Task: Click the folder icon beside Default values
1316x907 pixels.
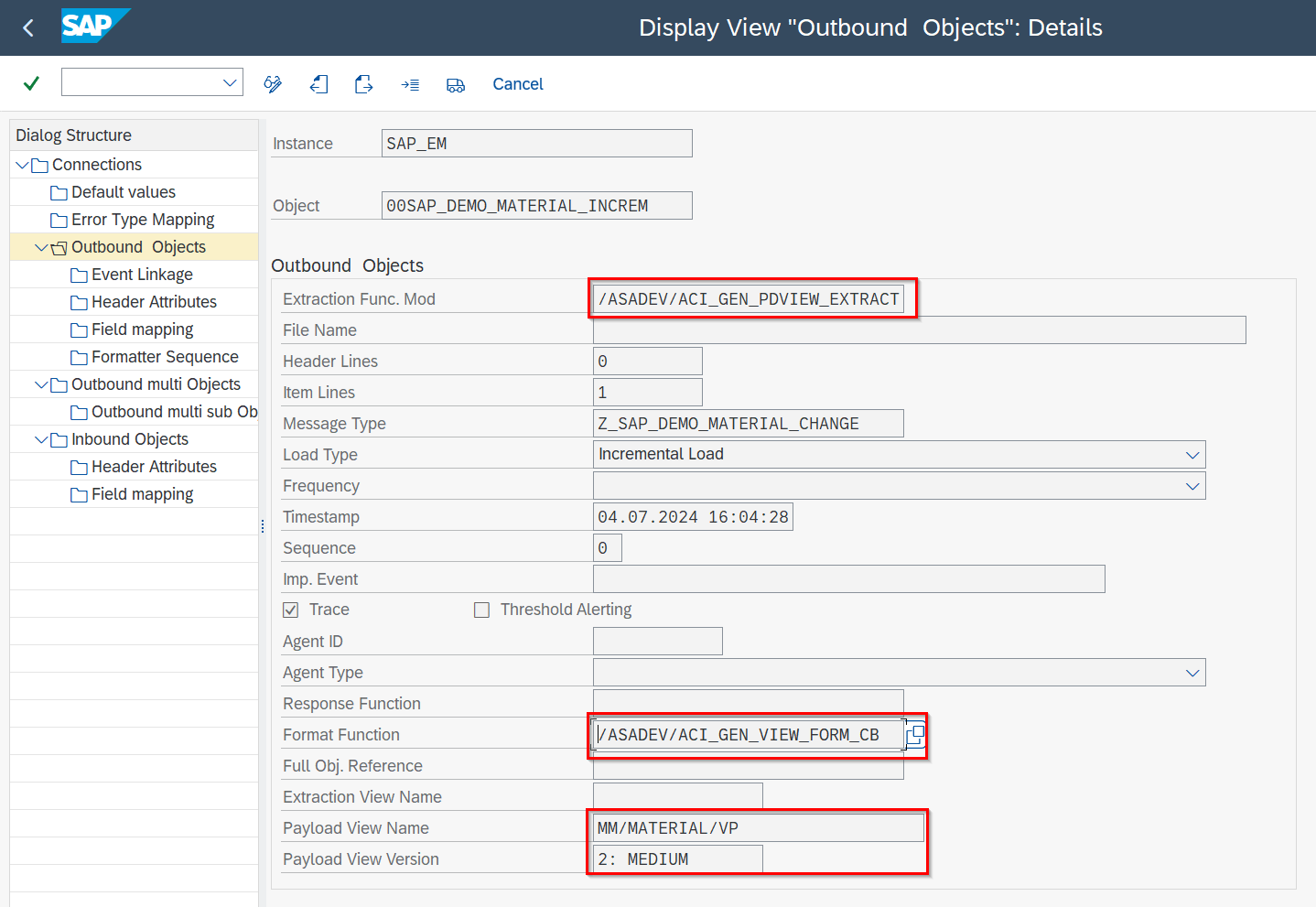Action: (x=59, y=193)
